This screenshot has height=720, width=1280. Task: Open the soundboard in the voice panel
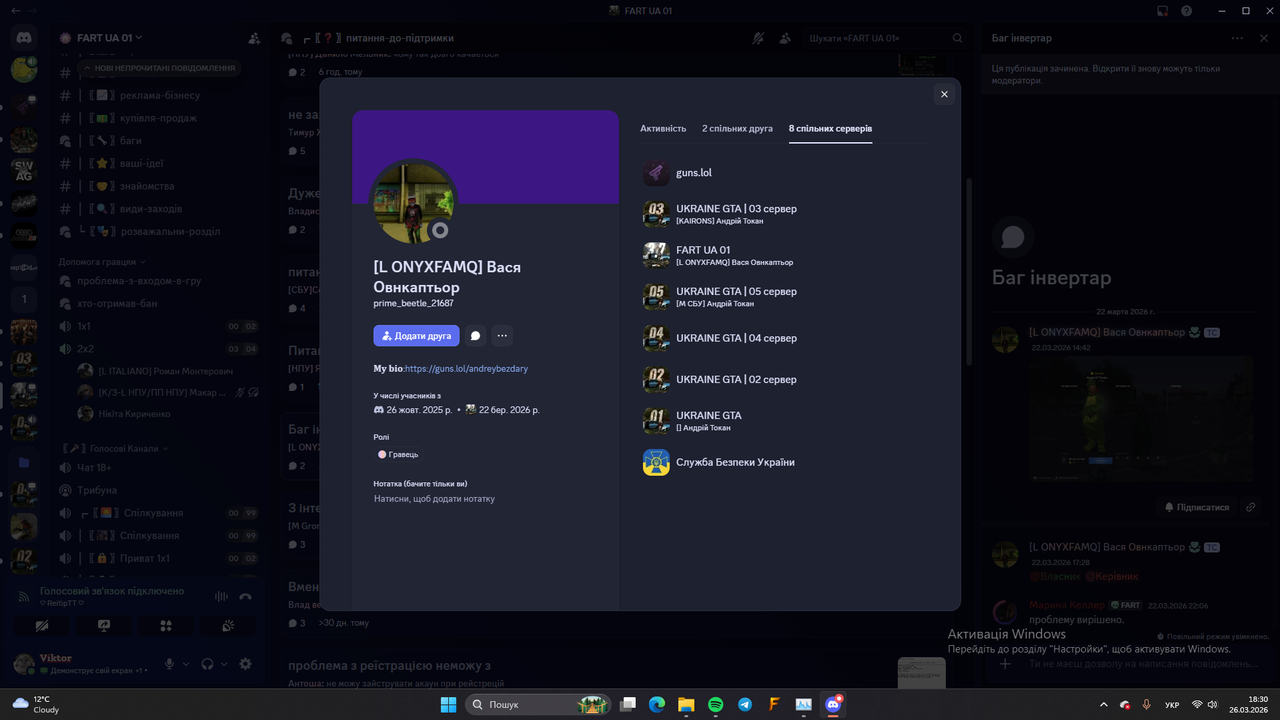click(228, 626)
